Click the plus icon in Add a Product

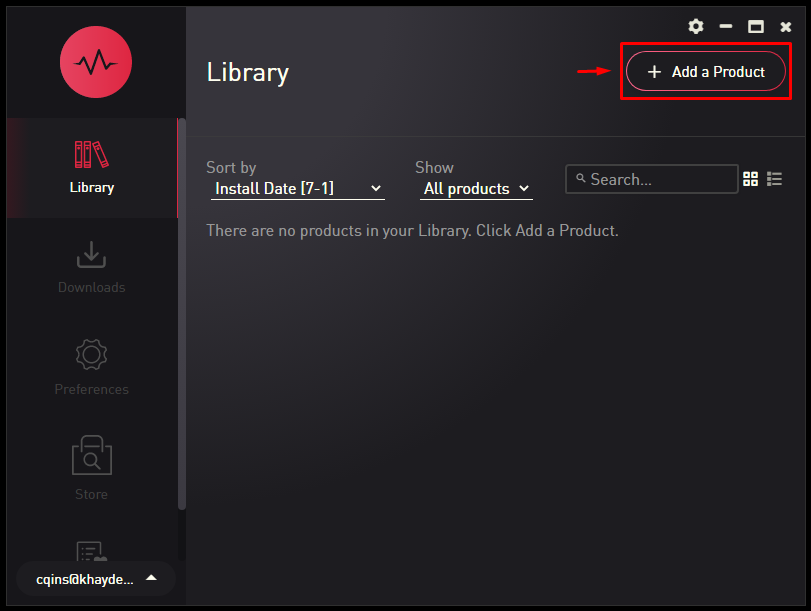click(654, 72)
